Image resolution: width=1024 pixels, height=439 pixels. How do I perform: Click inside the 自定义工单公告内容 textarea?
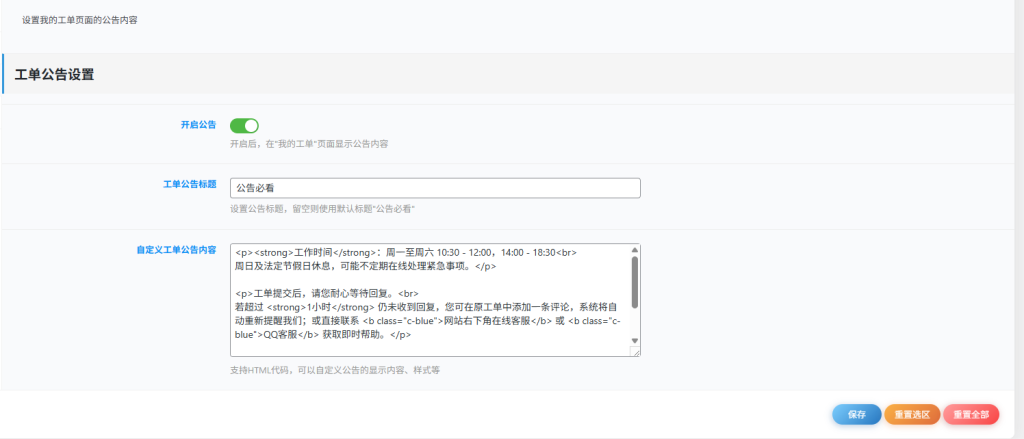(x=430, y=300)
